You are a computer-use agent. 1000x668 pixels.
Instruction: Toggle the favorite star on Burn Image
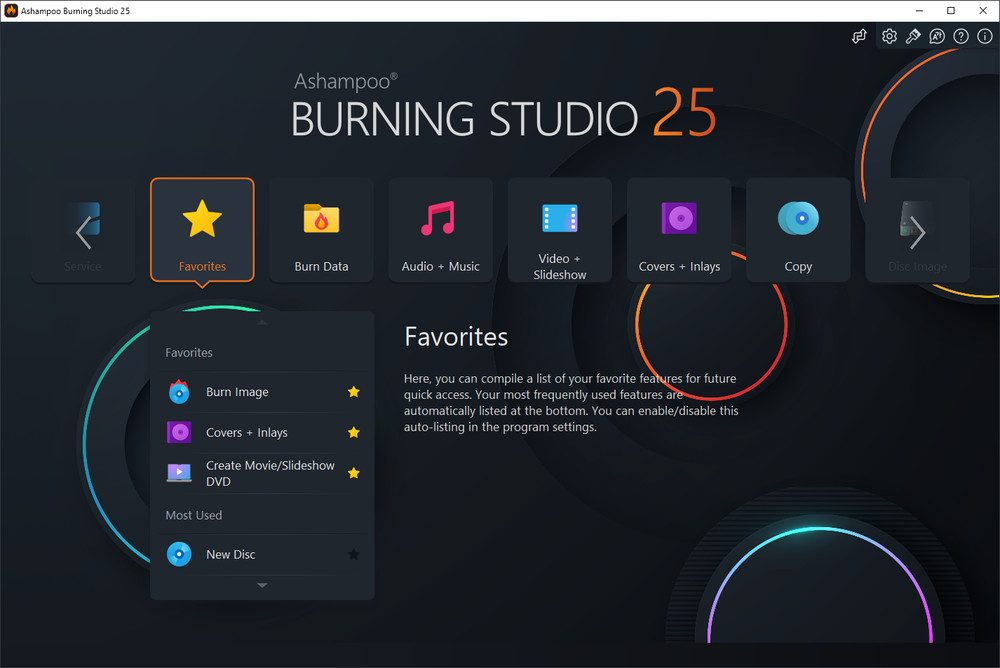(x=353, y=392)
